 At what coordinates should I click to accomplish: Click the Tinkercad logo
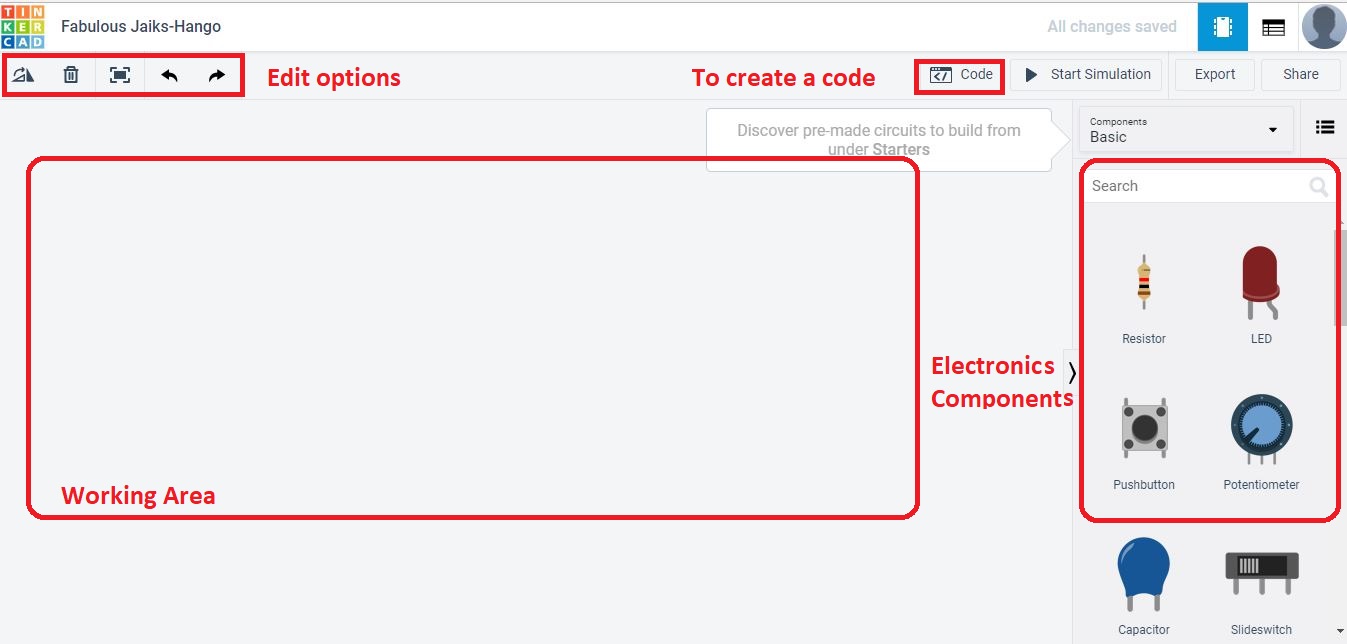[22, 26]
